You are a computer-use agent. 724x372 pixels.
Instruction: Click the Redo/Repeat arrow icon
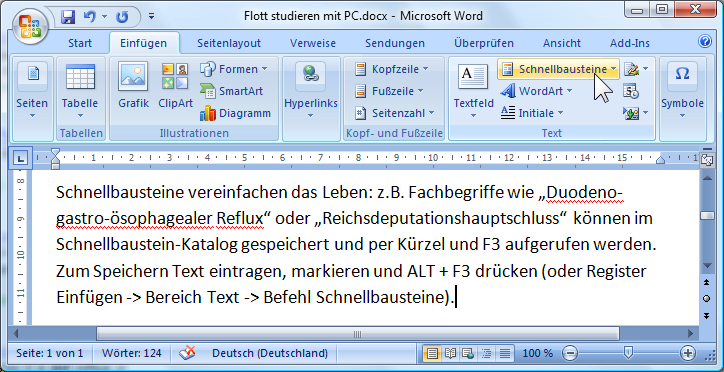[x=122, y=18]
